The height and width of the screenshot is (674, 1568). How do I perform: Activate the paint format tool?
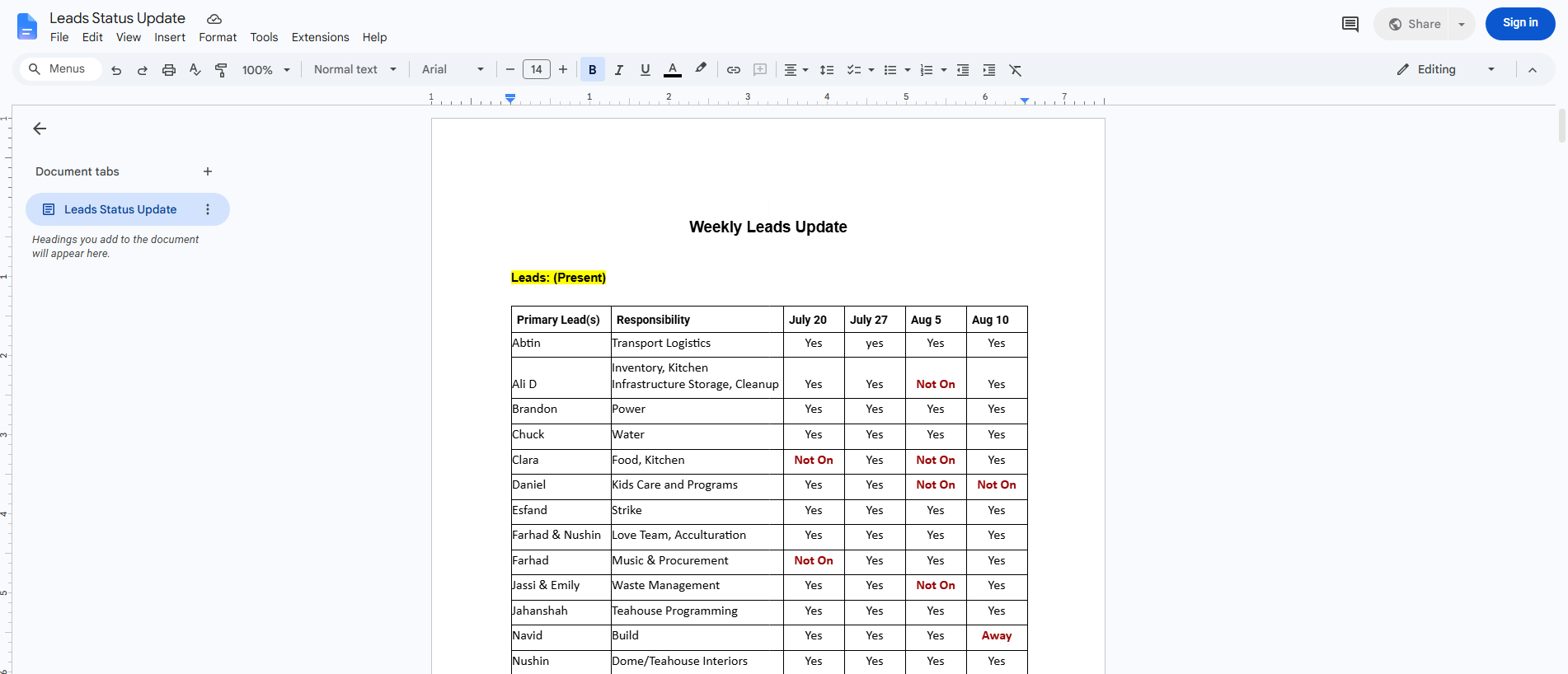coord(221,70)
